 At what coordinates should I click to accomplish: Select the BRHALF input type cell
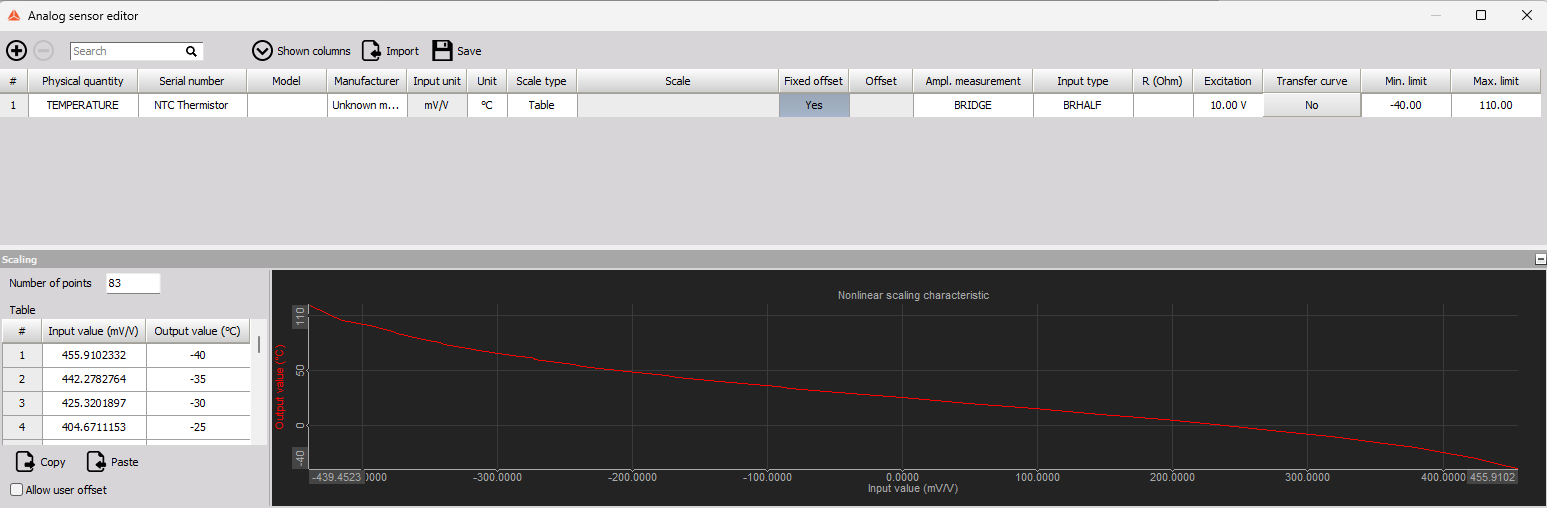point(1083,105)
